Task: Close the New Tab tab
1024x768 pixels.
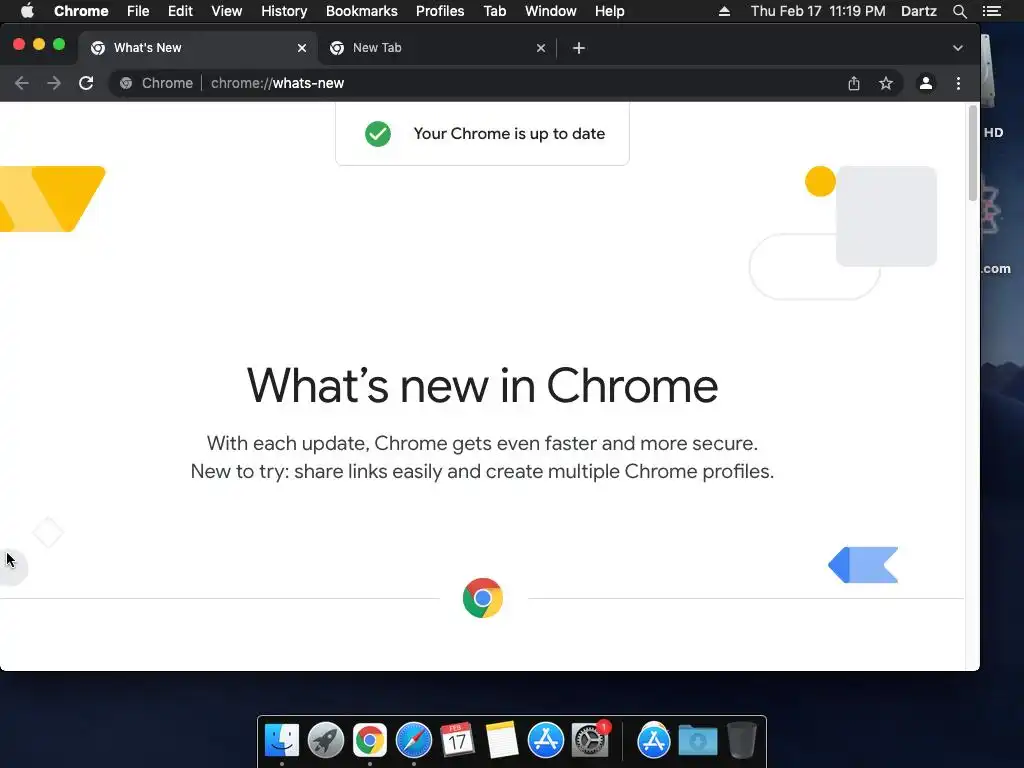Action: [541, 48]
